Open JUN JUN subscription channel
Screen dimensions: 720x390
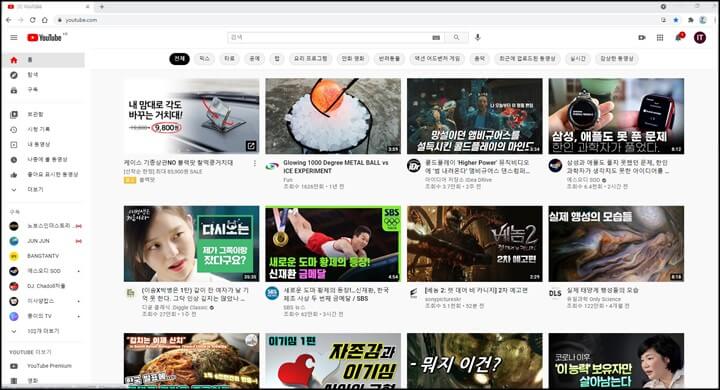43,241
